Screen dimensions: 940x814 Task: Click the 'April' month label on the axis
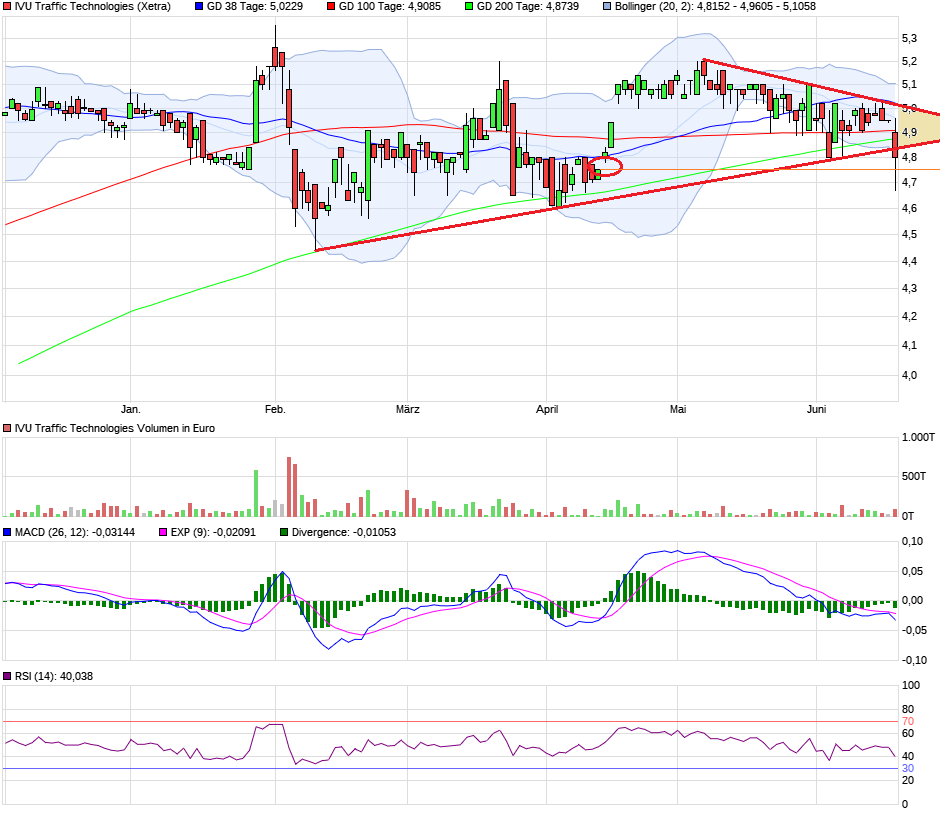[547, 409]
